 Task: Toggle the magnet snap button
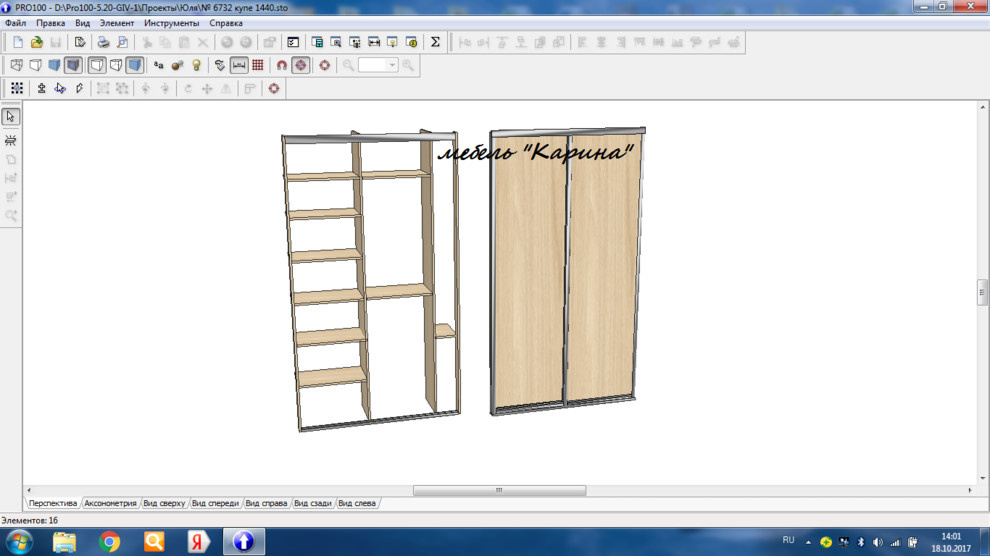coord(282,65)
